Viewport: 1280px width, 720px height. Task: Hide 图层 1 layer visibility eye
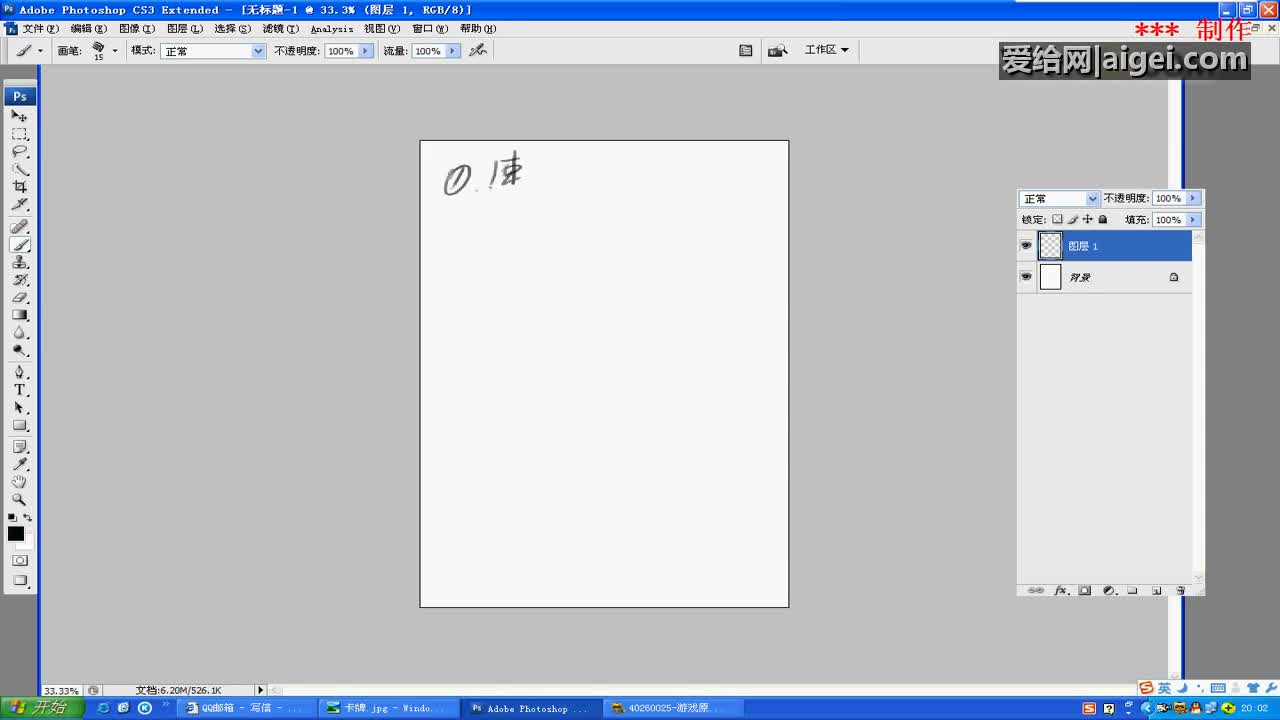coord(1026,245)
